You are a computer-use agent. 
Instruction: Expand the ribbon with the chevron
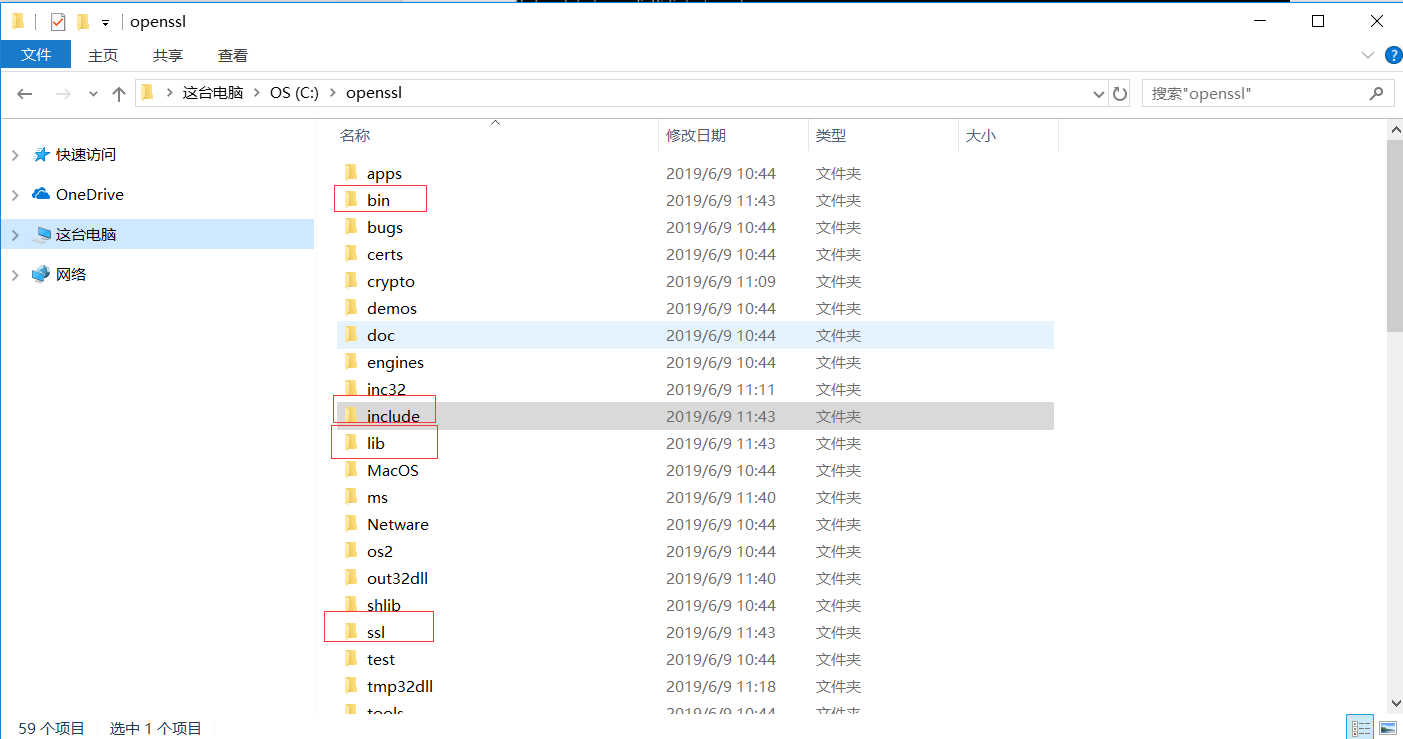click(x=1368, y=55)
